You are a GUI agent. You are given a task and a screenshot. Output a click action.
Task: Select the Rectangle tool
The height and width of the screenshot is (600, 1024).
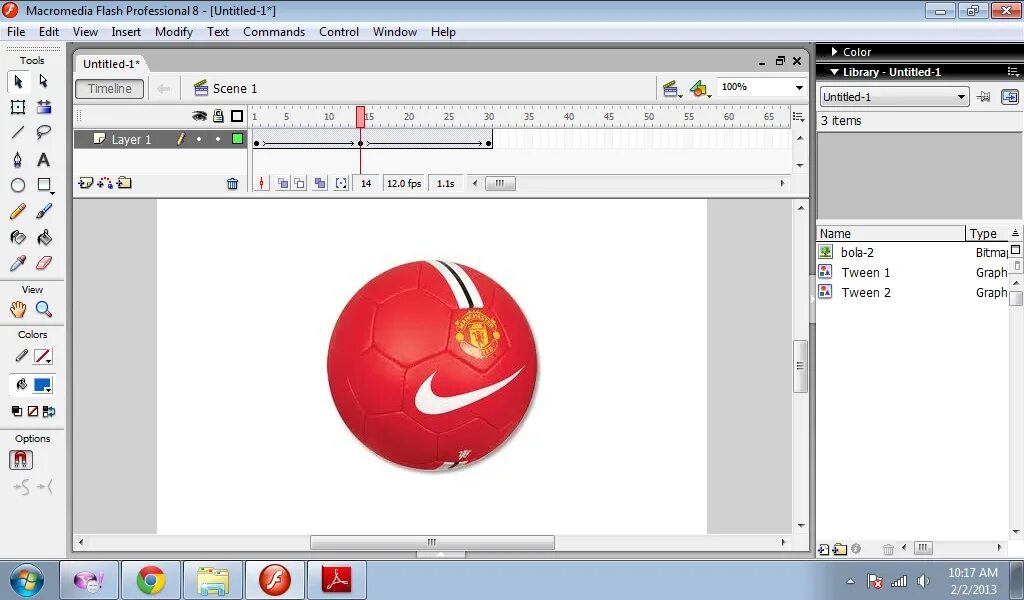tap(43, 185)
